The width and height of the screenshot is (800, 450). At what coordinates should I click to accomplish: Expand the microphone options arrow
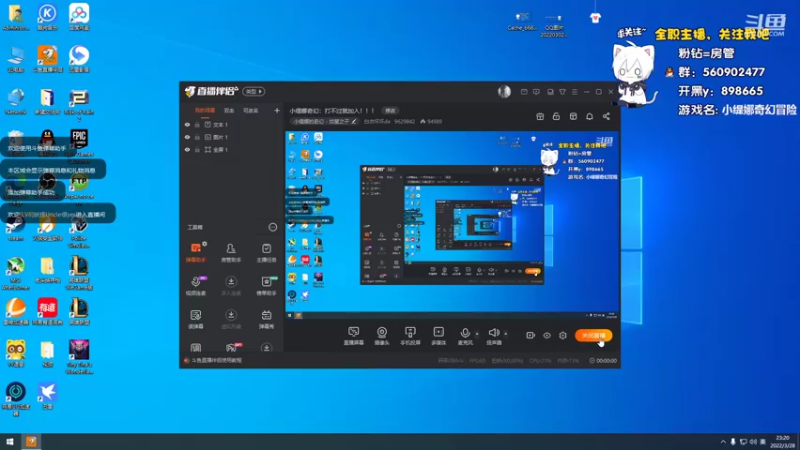[x=477, y=334]
